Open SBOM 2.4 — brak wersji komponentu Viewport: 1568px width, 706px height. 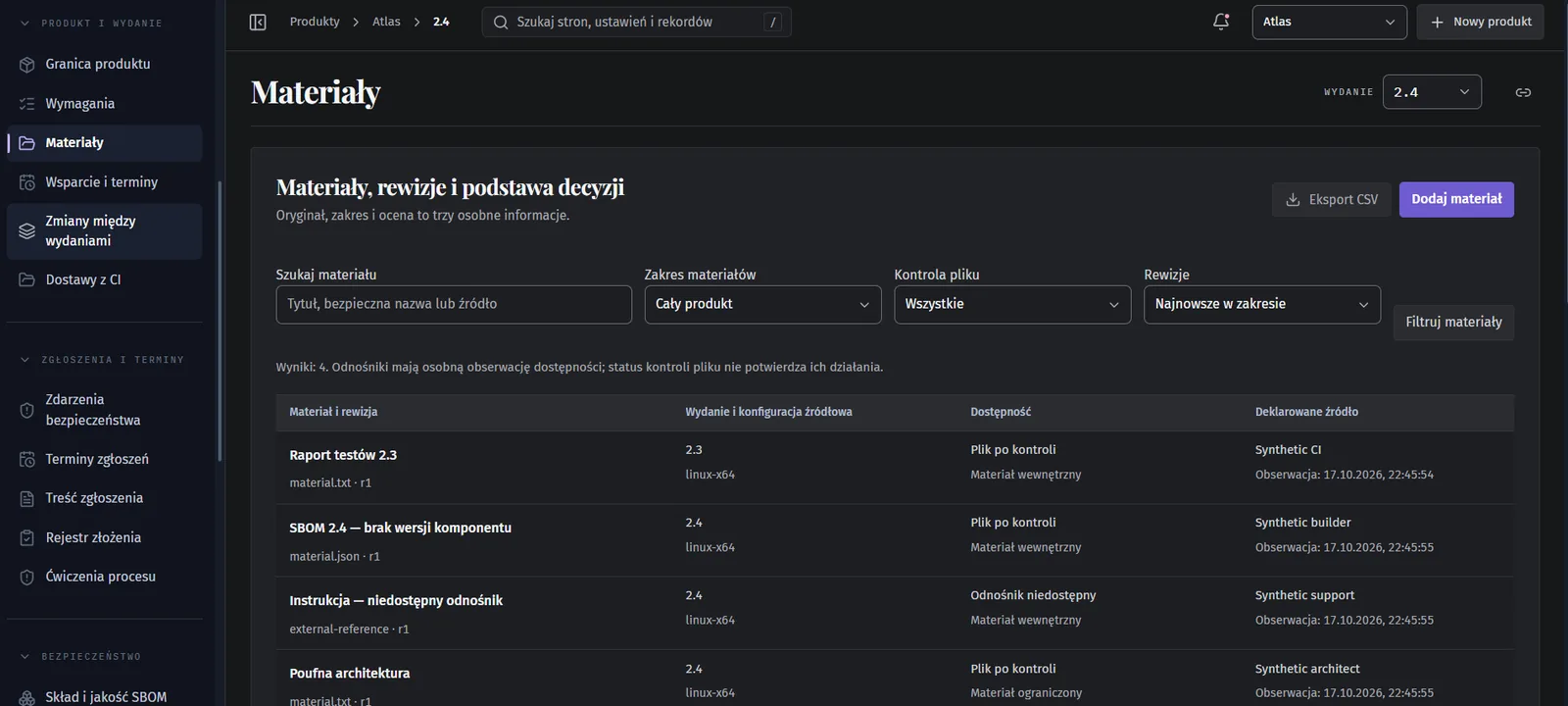coord(895,540)
